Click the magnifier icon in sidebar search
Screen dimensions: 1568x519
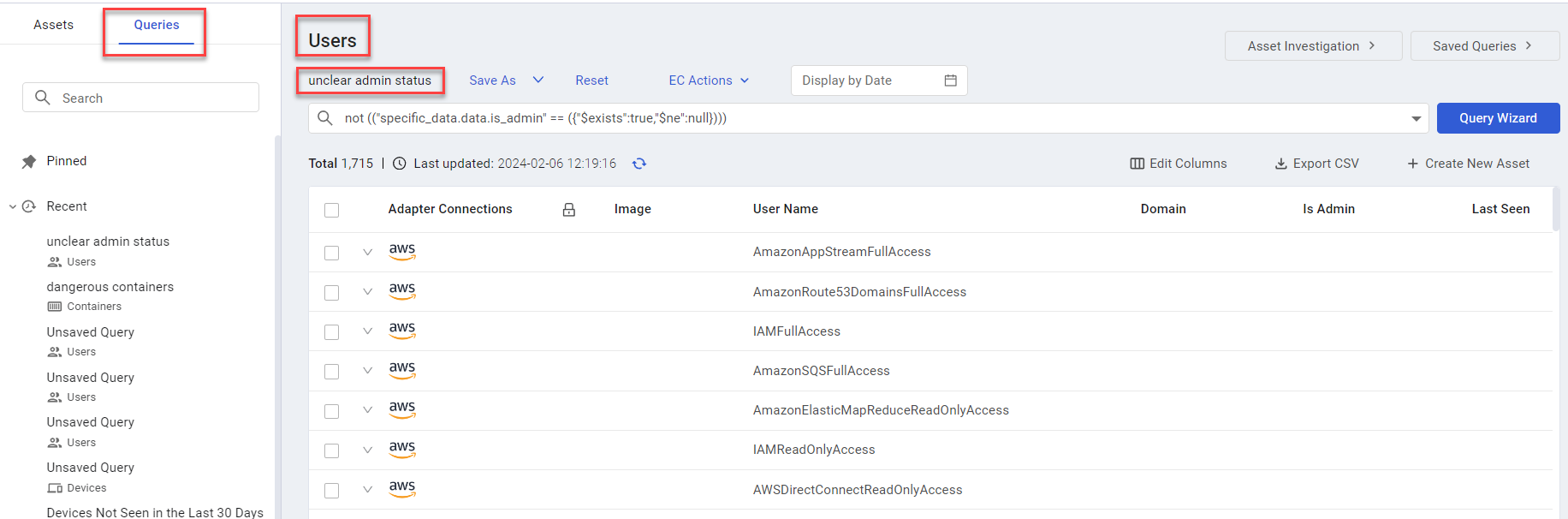(43, 98)
